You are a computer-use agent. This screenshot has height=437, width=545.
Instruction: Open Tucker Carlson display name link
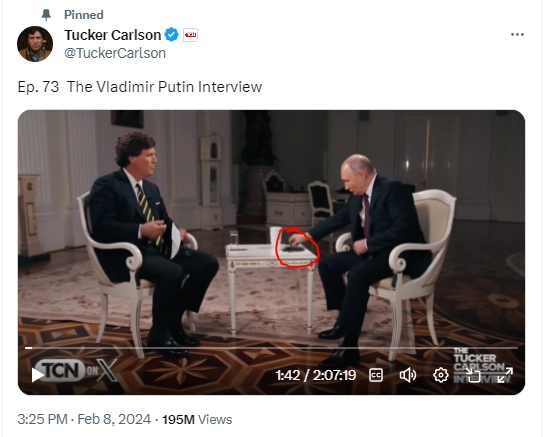point(113,35)
